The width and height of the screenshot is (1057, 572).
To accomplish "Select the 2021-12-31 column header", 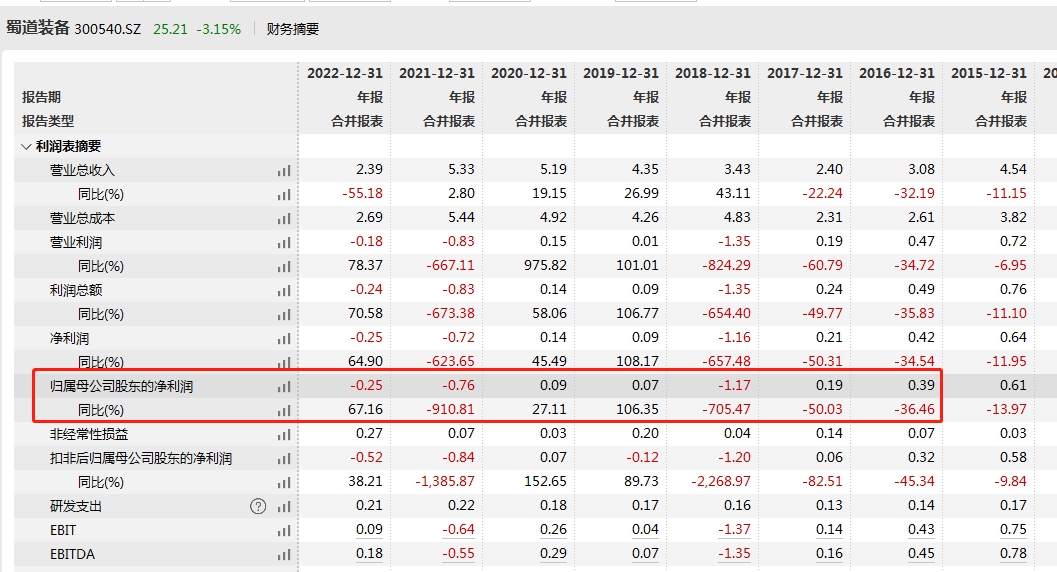I will 437,73.
